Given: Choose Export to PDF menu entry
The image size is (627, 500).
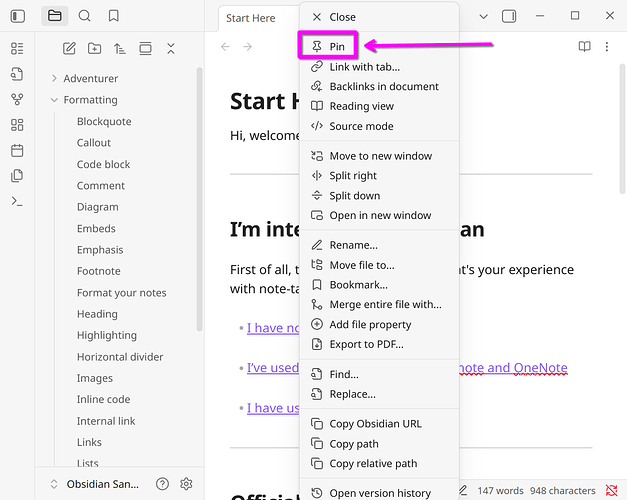Looking at the screenshot, I should [366, 344].
